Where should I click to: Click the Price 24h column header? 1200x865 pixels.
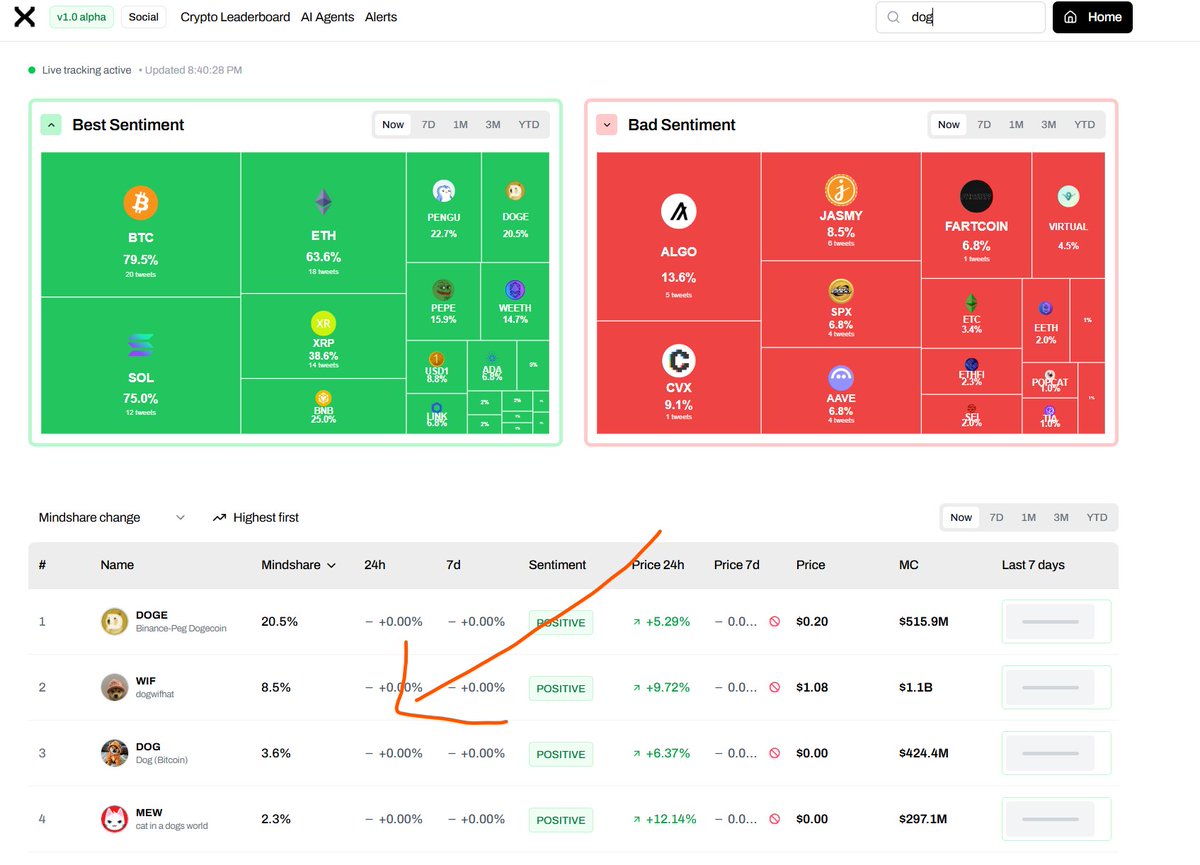pyautogui.click(x=658, y=565)
